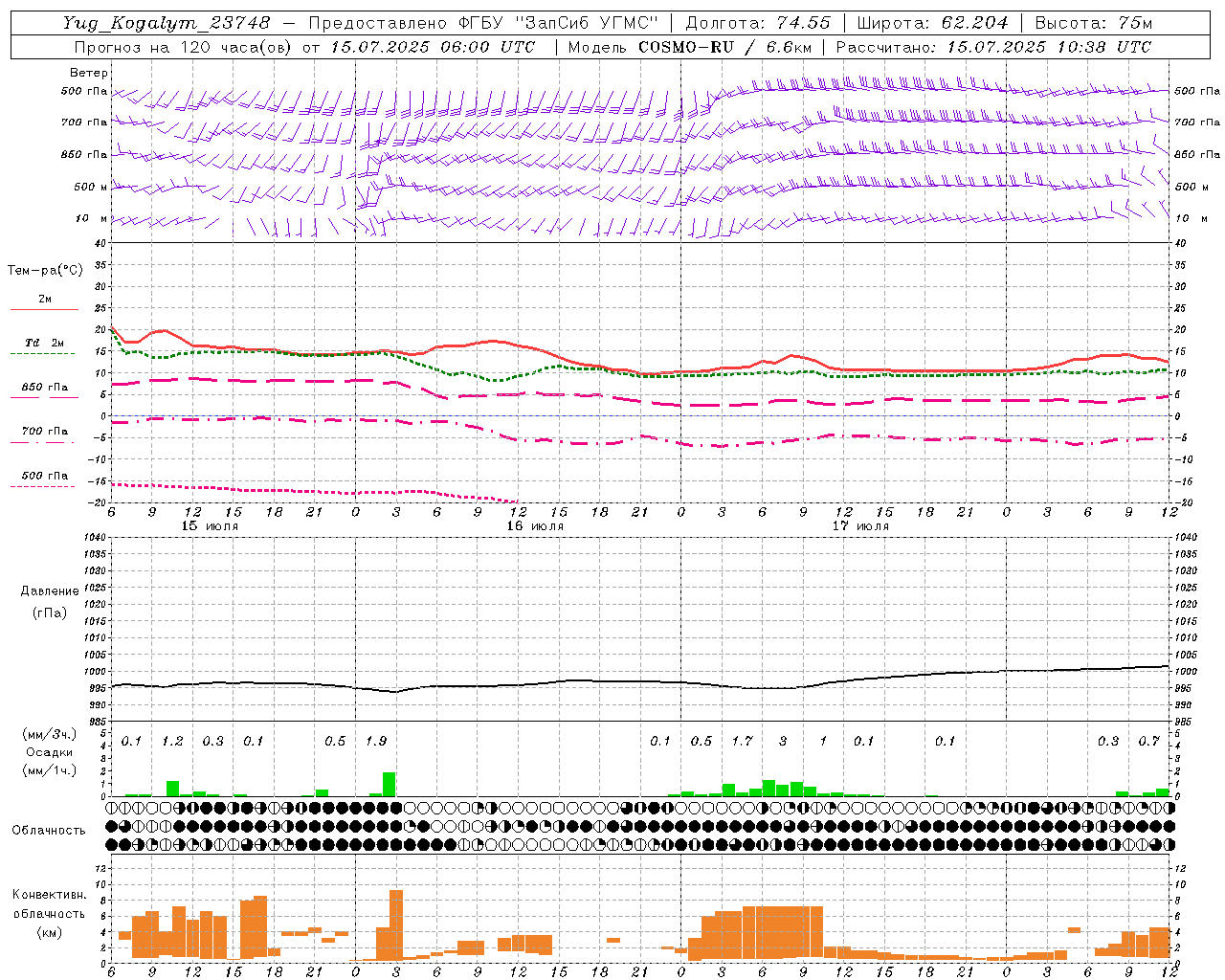The width and height of the screenshot is (1225, 980).
Task: Click the Рассчитано 15.07.2025 10:38 UTC timestamp
Action: tap(993, 47)
